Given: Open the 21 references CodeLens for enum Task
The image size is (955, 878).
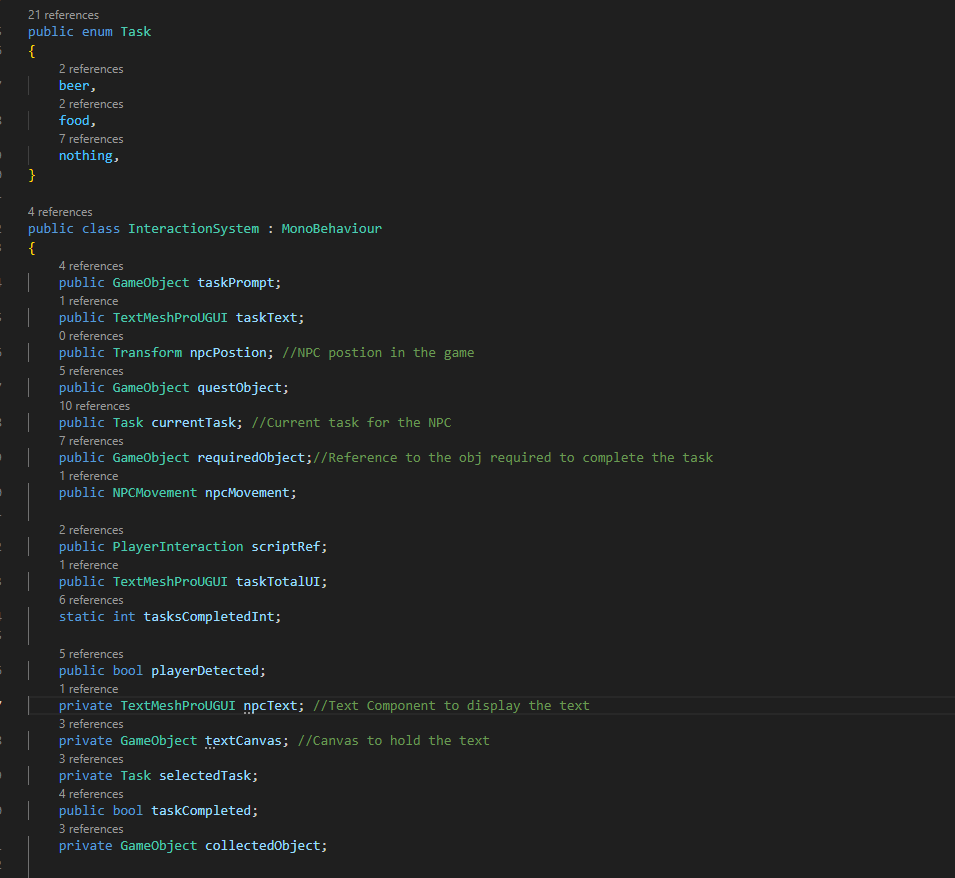Looking at the screenshot, I should tap(63, 15).
